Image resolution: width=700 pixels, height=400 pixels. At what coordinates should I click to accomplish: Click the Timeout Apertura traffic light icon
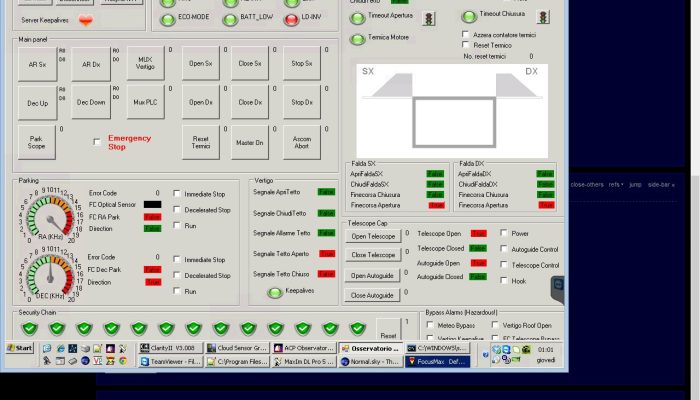pos(428,18)
